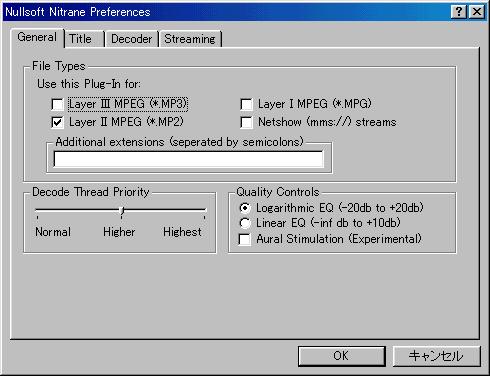Click the question mark help button
The width and height of the screenshot is (490, 376).
click(459, 12)
